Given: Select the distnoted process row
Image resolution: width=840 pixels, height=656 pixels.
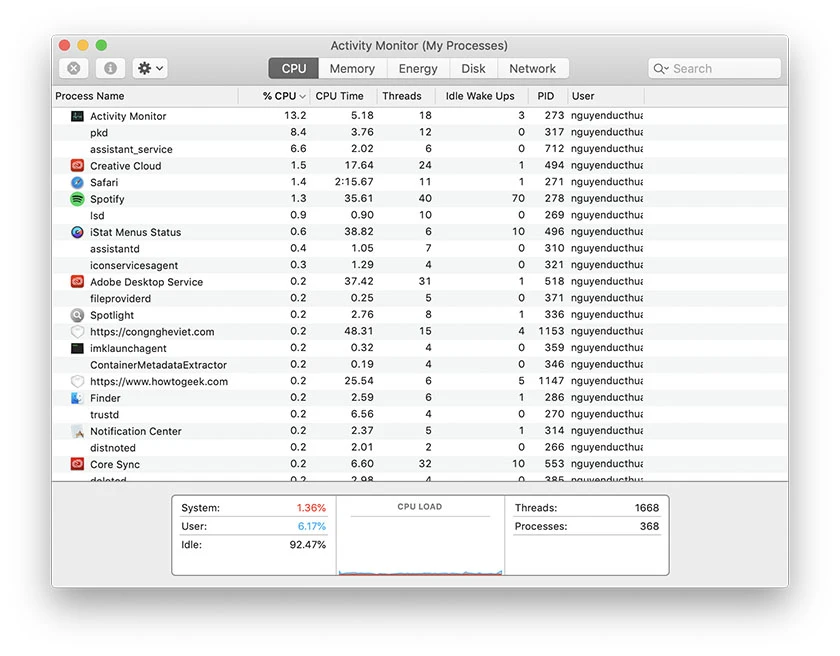Looking at the screenshot, I should pos(420,448).
